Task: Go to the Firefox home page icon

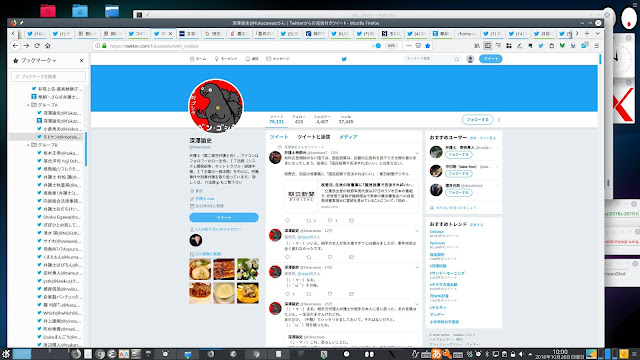Action: pyautogui.click(x=47, y=46)
